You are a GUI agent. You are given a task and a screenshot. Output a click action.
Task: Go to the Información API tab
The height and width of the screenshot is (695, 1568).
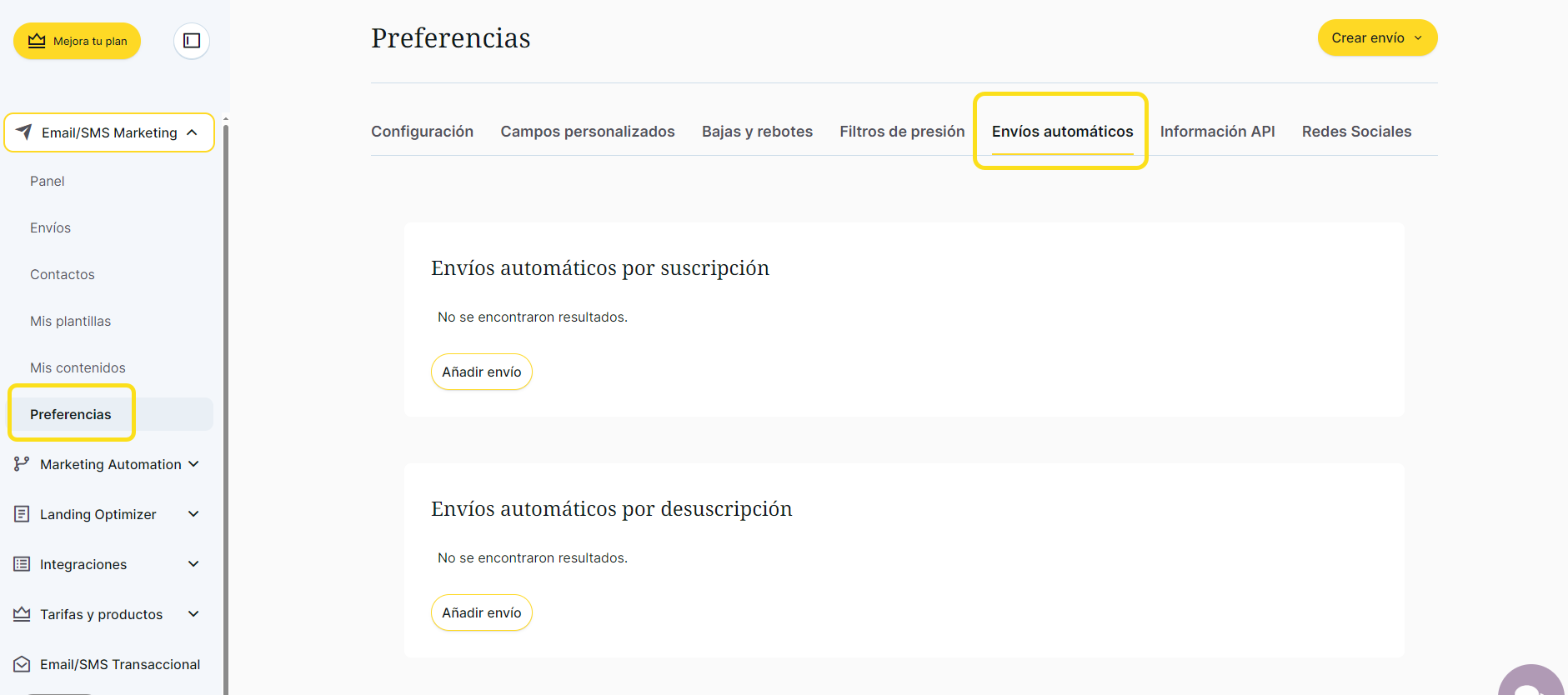[1217, 132]
